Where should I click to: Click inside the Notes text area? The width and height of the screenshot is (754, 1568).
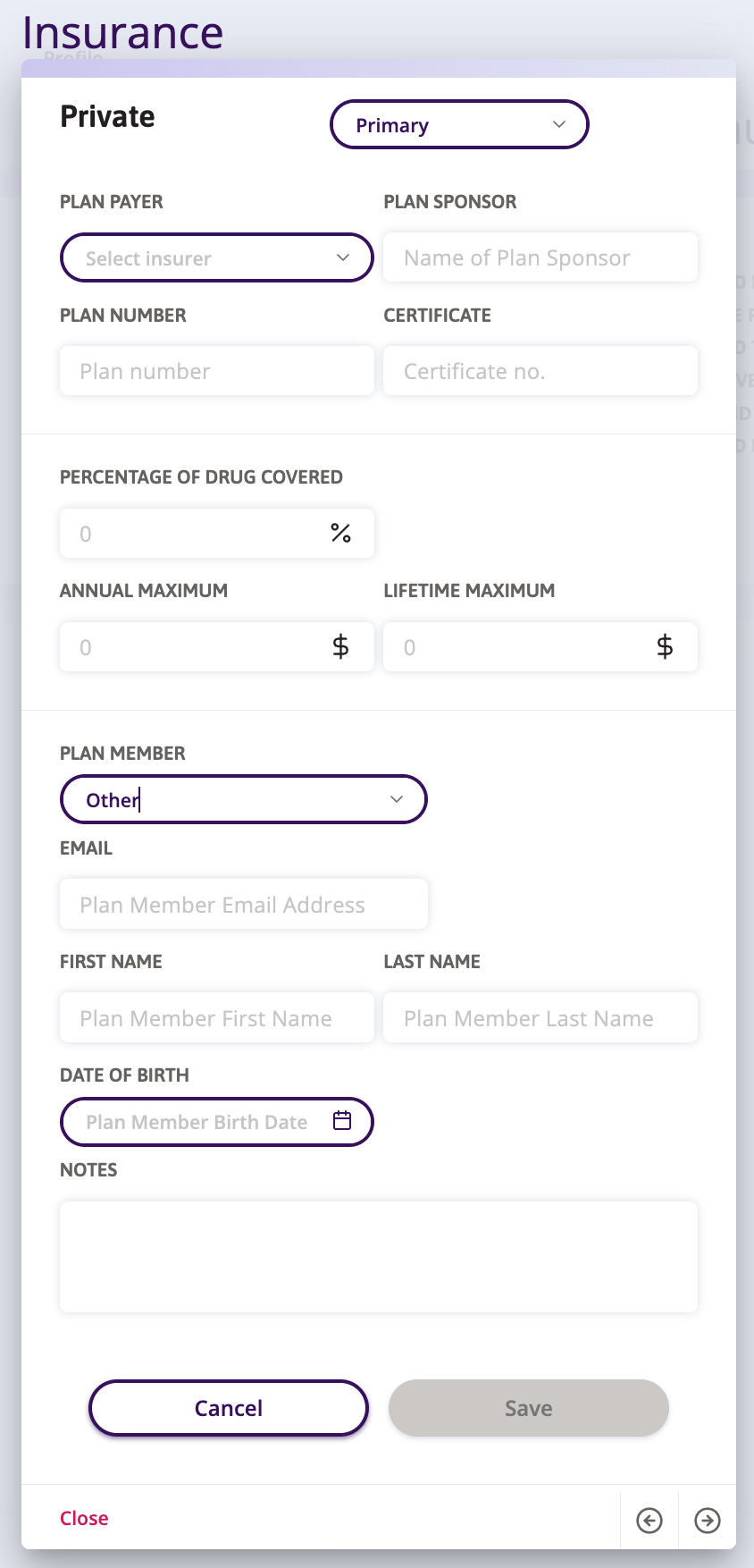tap(378, 1256)
